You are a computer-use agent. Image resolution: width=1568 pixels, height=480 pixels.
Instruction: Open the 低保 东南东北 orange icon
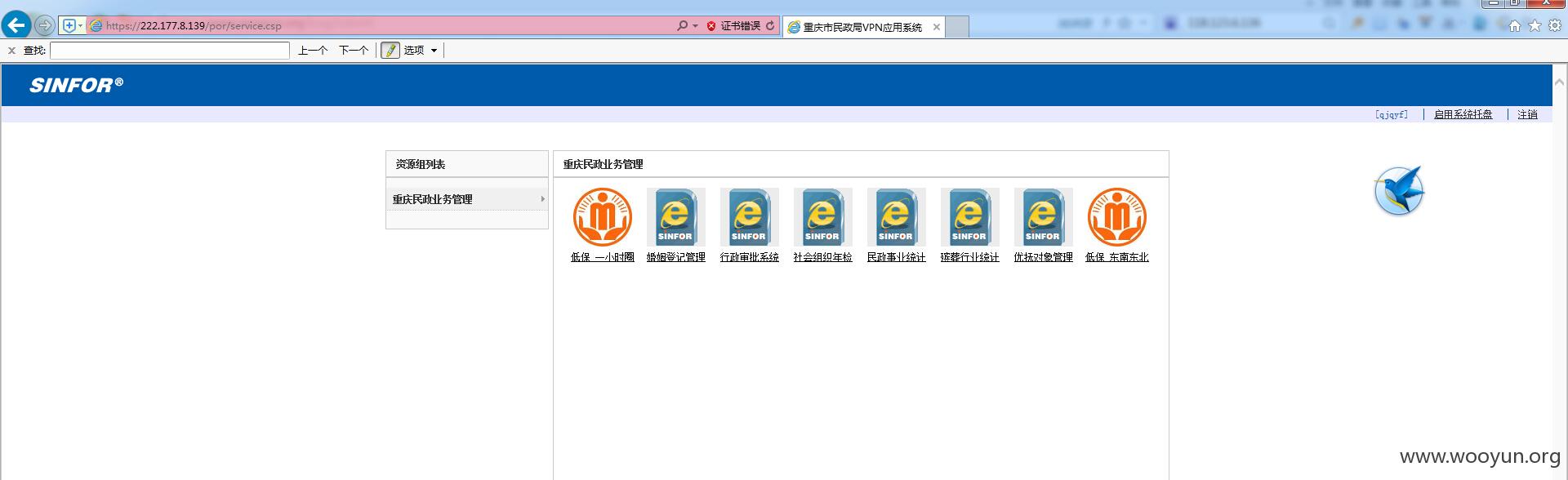click(x=1117, y=217)
